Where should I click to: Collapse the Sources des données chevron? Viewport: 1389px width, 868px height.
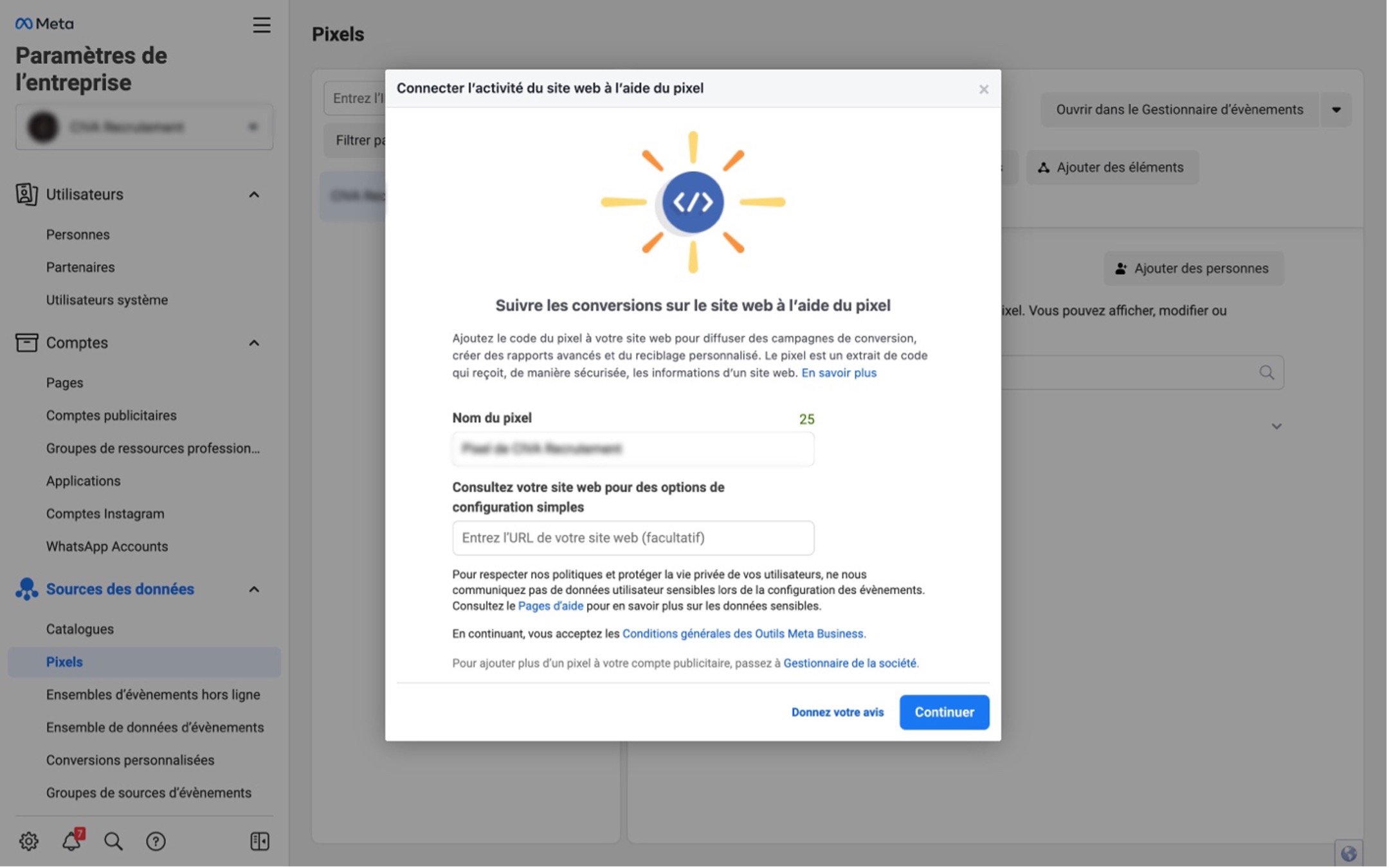click(x=254, y=589)
